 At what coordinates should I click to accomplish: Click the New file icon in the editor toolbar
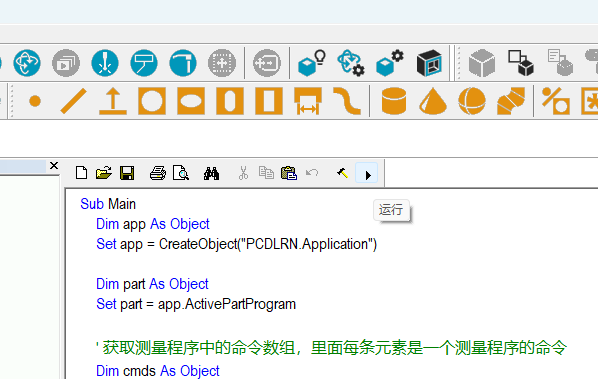click(81, 173)
